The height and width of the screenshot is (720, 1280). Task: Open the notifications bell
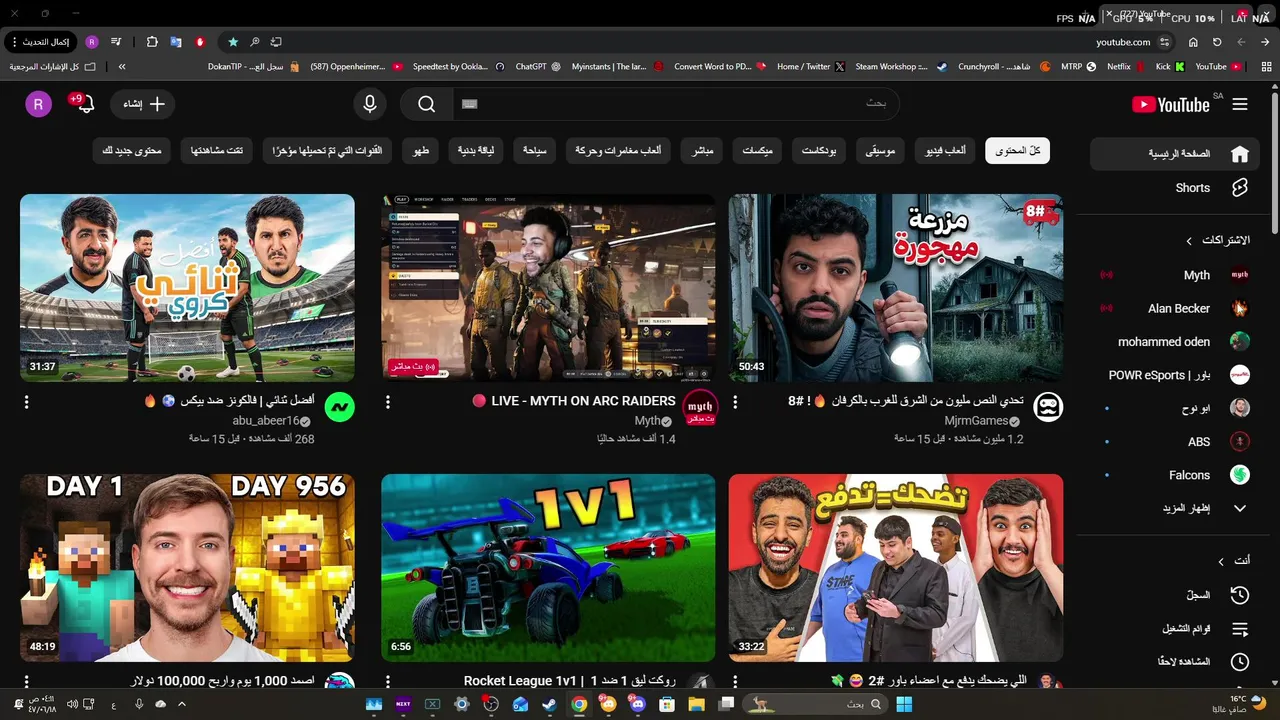pos(84,104)
